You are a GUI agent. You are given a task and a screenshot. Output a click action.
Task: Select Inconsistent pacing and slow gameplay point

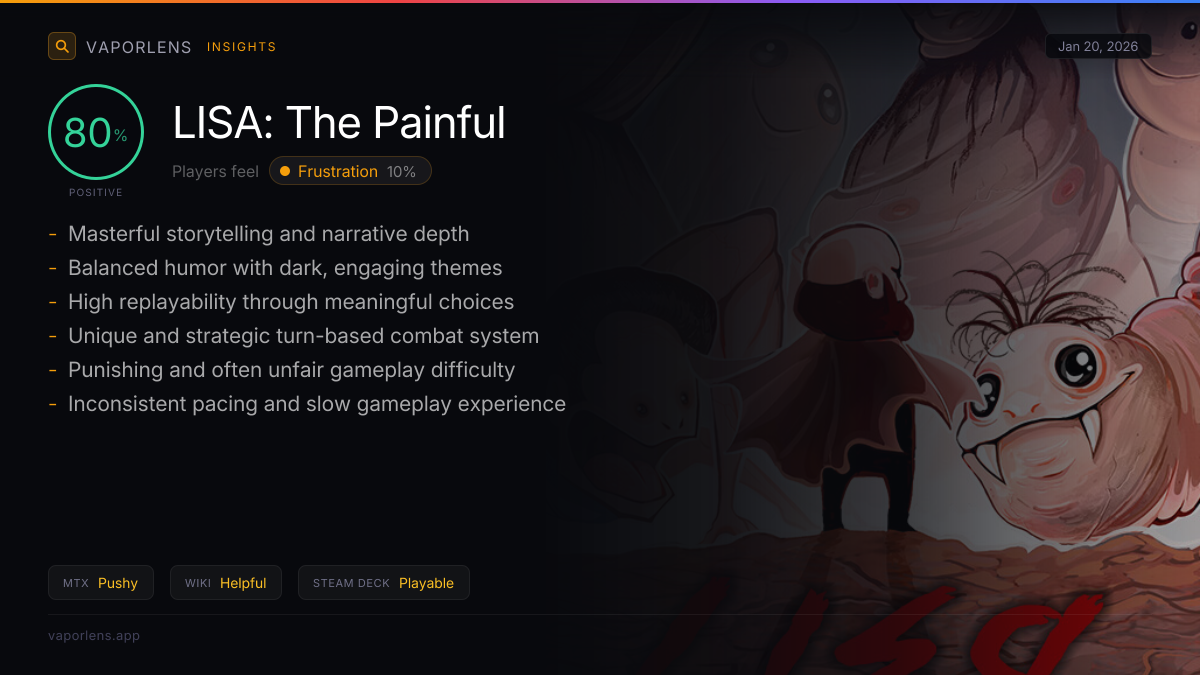(x=317, y=404)
